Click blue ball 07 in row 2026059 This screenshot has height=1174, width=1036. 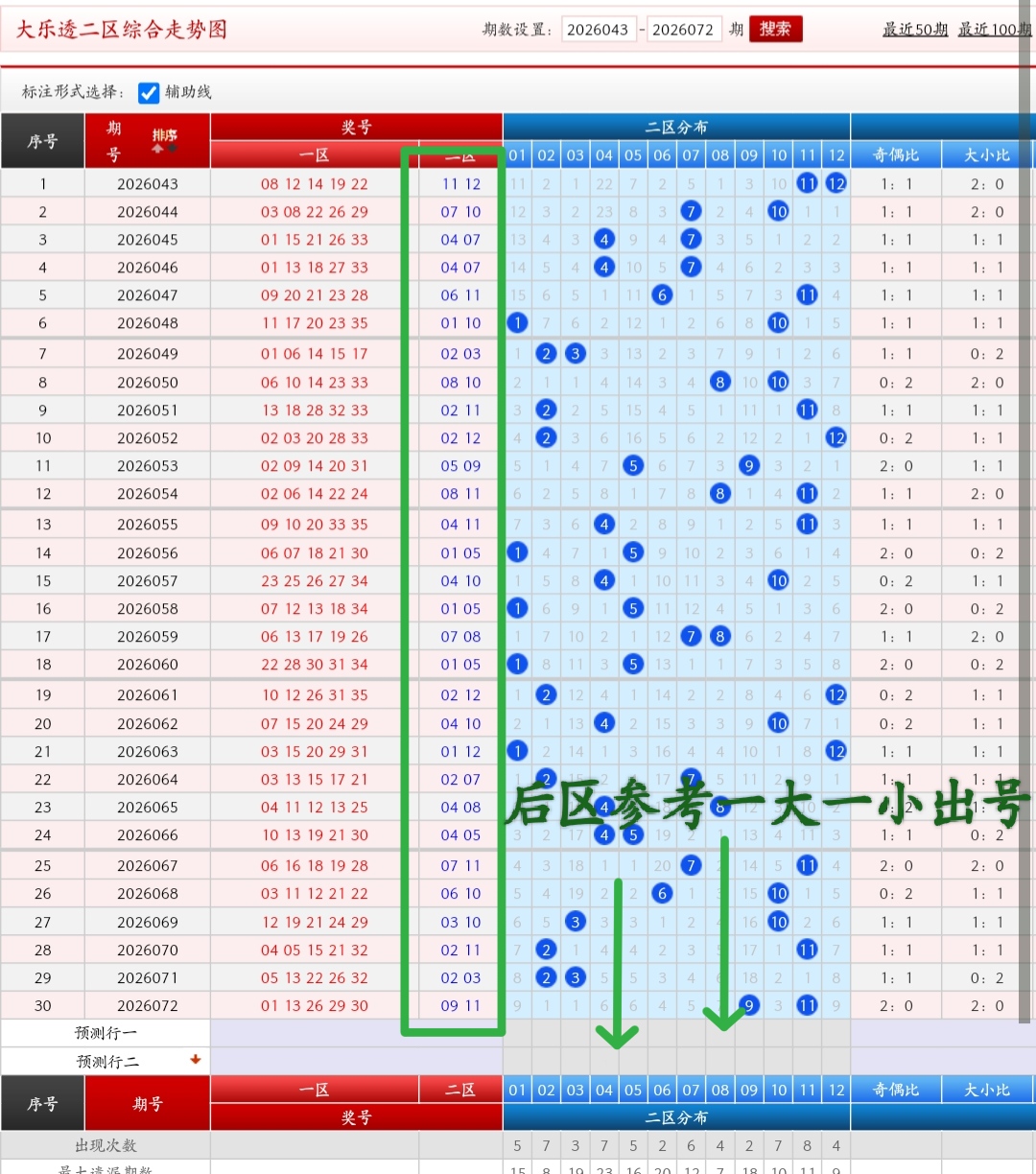click(x=691, y=636)
